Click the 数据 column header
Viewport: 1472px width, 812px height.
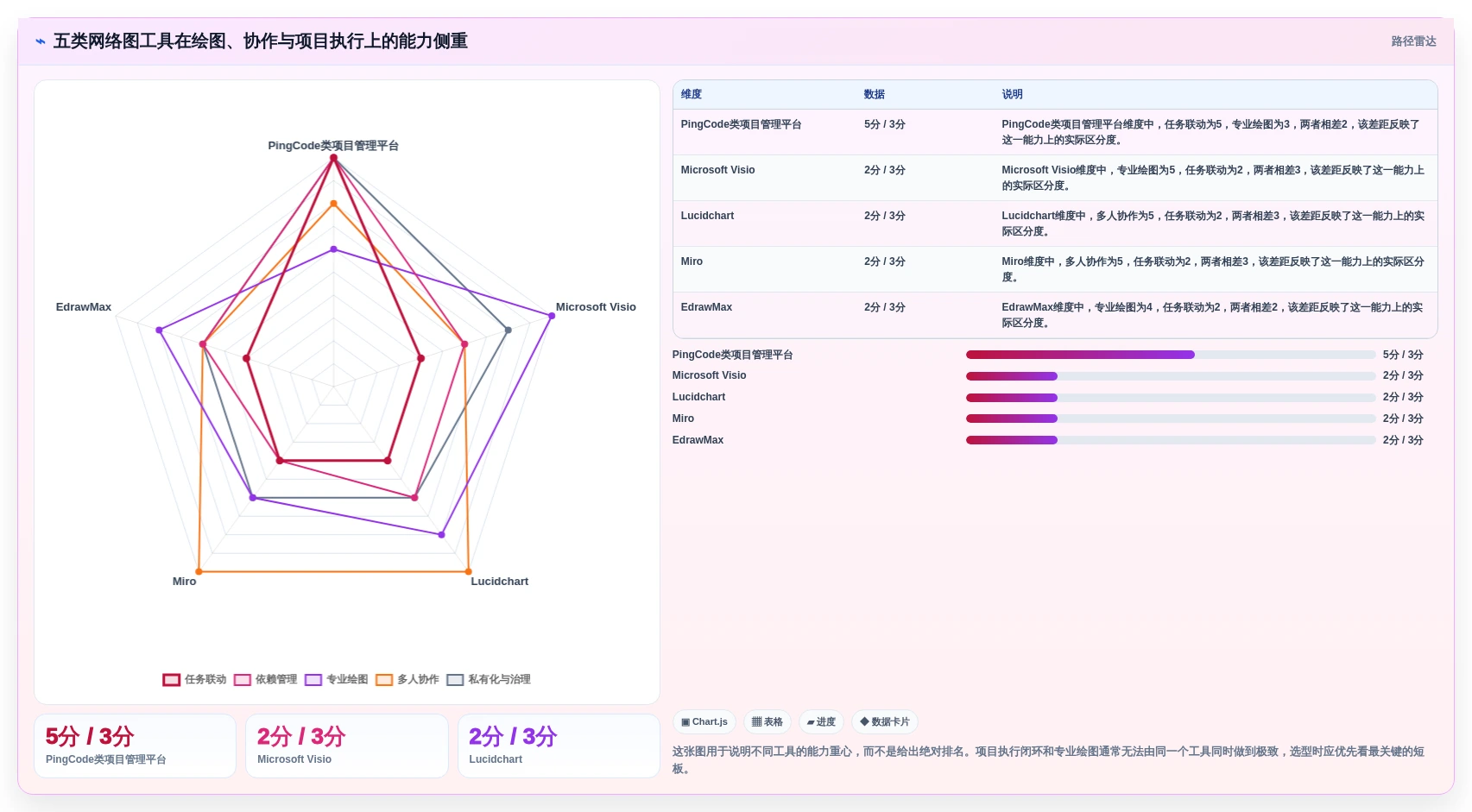(x=875, y=95)
